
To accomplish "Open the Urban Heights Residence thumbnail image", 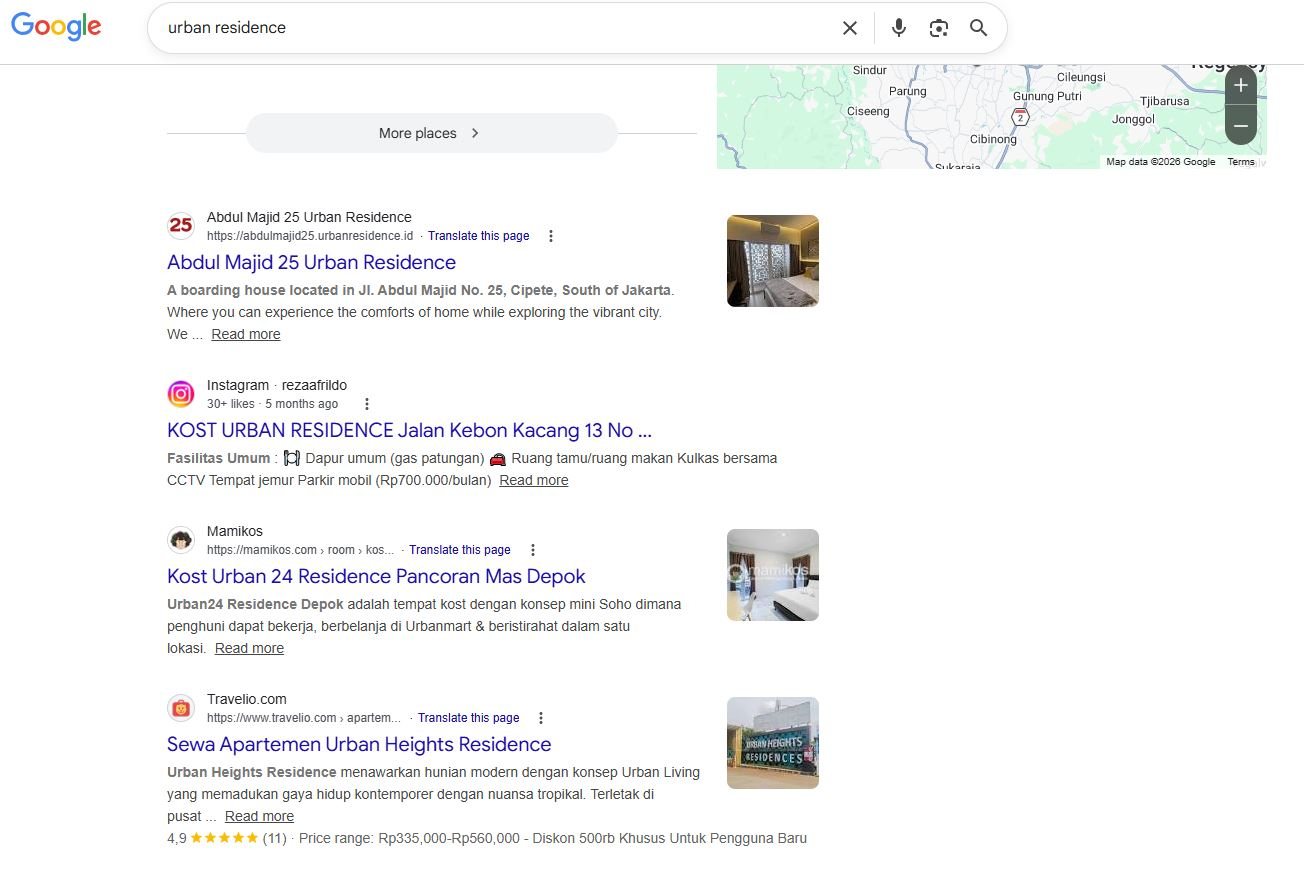I will [x=772, y=742].
